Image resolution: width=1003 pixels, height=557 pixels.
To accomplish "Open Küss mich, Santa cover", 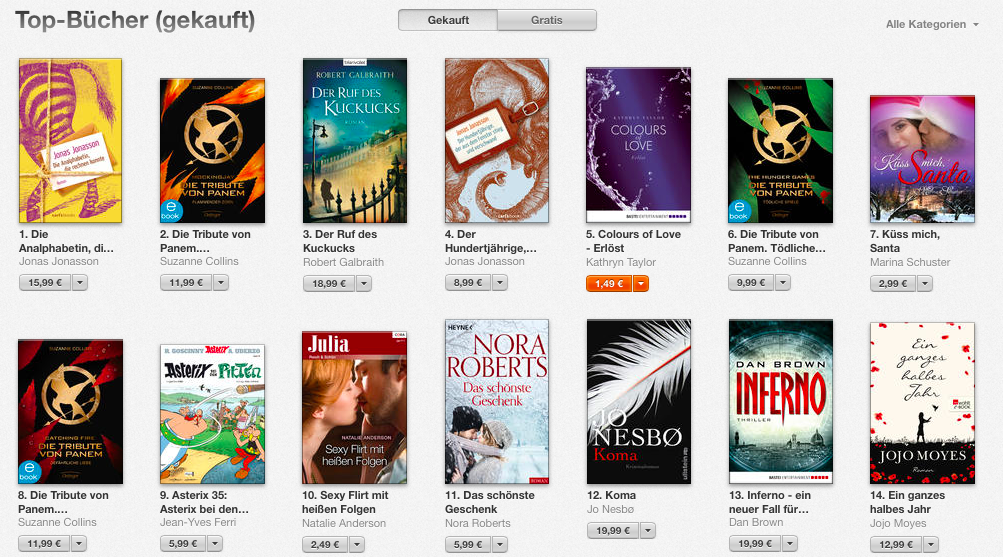I will [922, 159].
